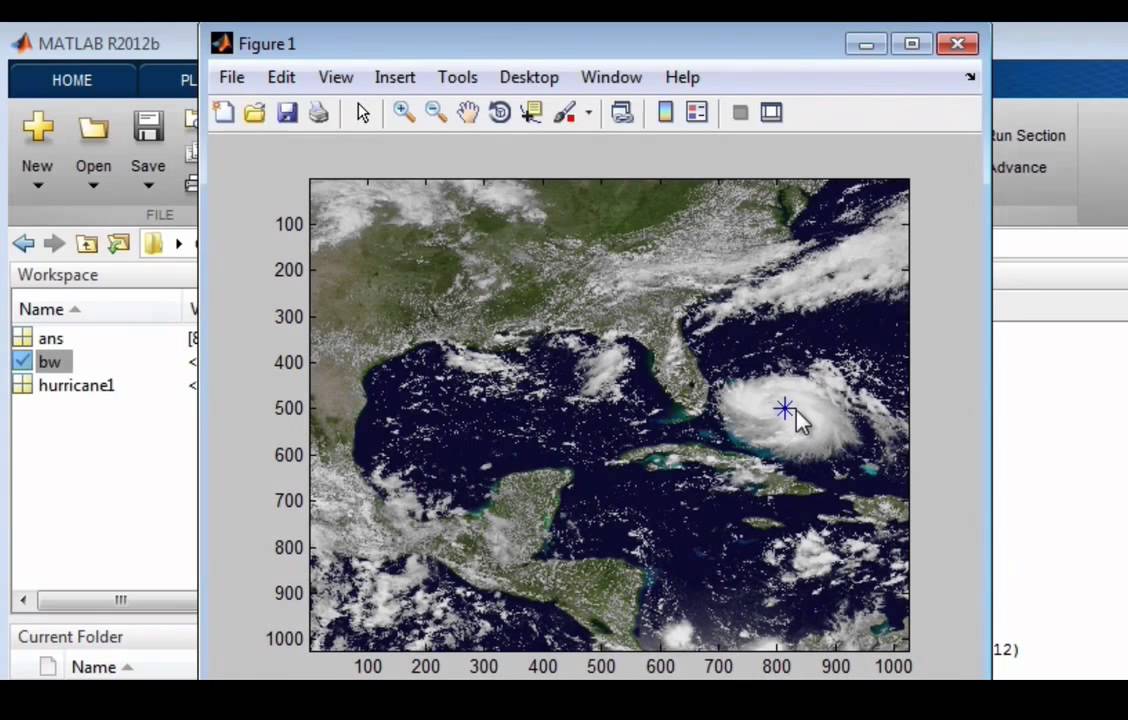The width and height of the screenshot is (1128, 720).
Task: Switch to MATLAB HOME tab
Action: pos(72,80)
